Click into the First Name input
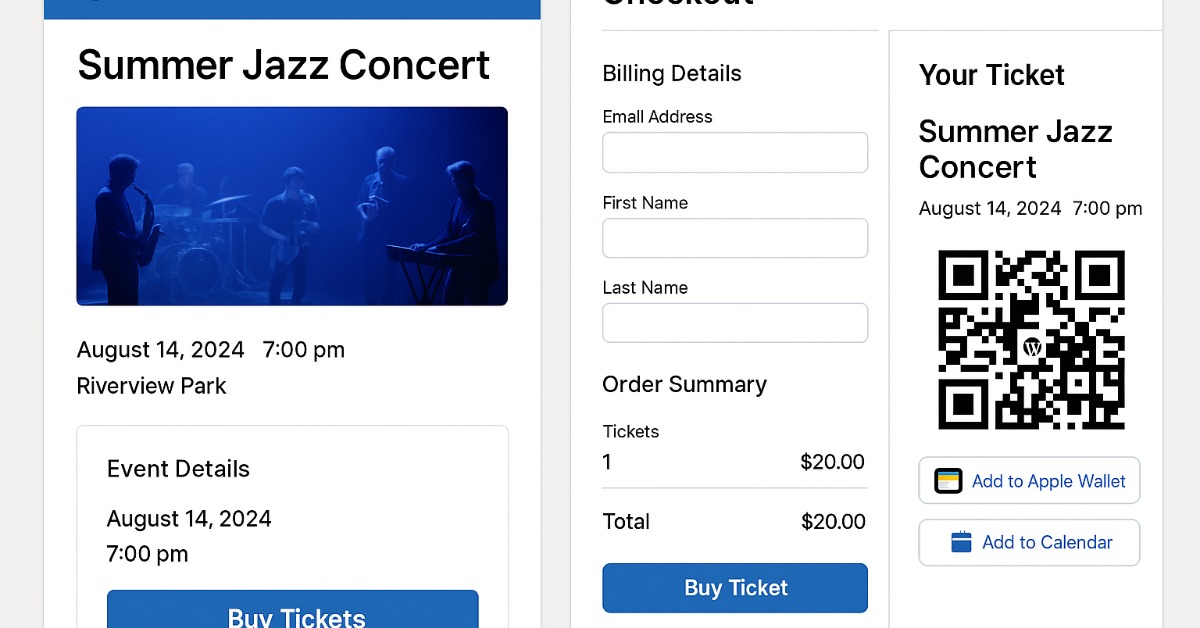1200x628 pixels. click(x=735, y=238)
